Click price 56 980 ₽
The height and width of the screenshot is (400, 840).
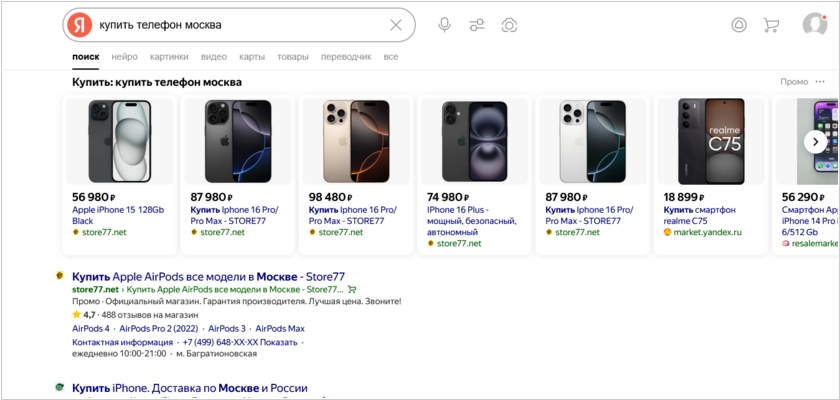[x=93, y=197]
